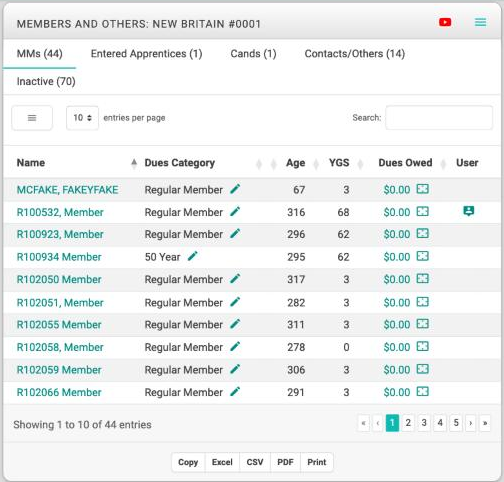This screenshot has width=504, height=482.
Task: Open payment icon for R100532, Member
Action: (422, 211)
